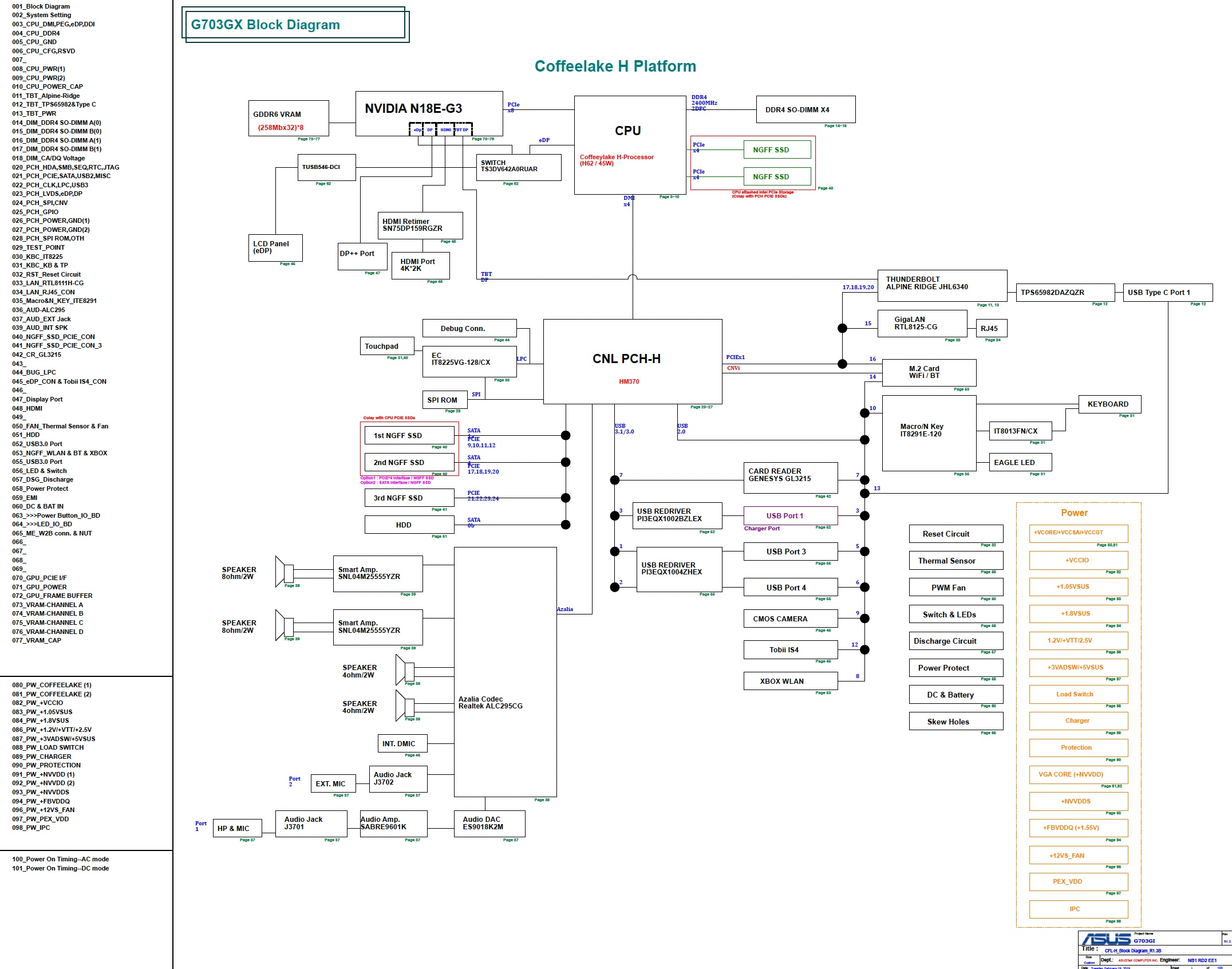Select 070_GPU_PCIE I/F in the list

point(39,578)
